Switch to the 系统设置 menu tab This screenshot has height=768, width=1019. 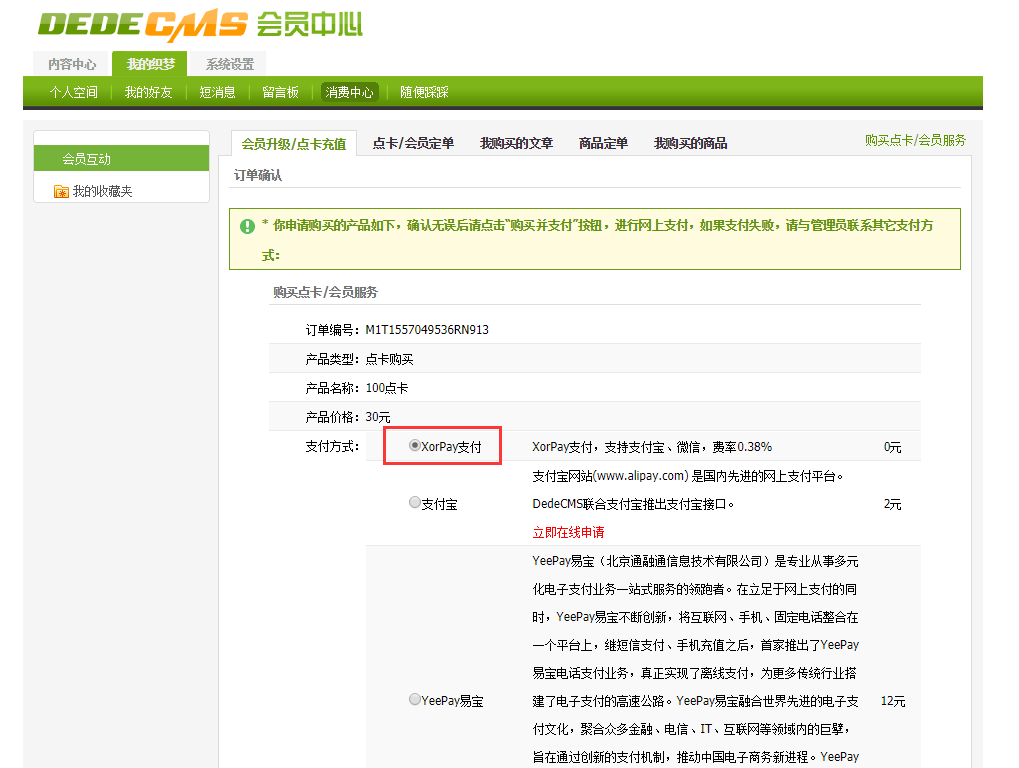231,63
